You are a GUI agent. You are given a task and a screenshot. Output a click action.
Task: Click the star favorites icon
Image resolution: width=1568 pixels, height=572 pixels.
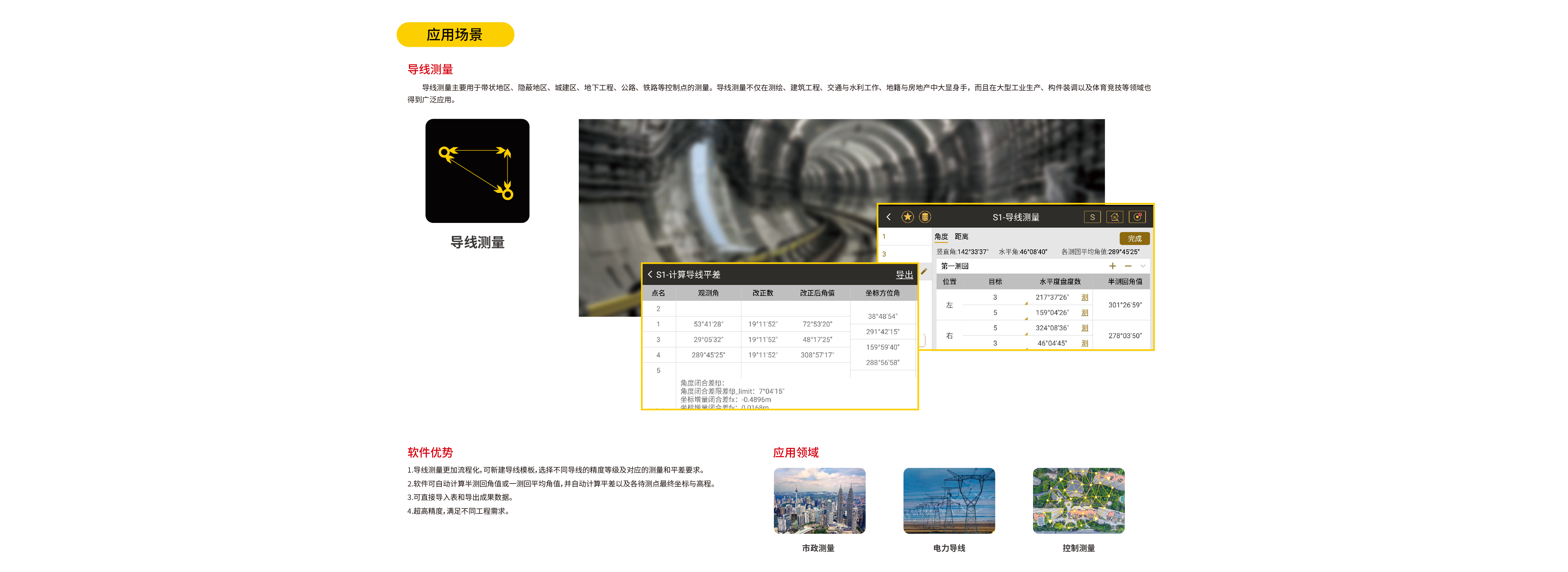tap(907, 217)
